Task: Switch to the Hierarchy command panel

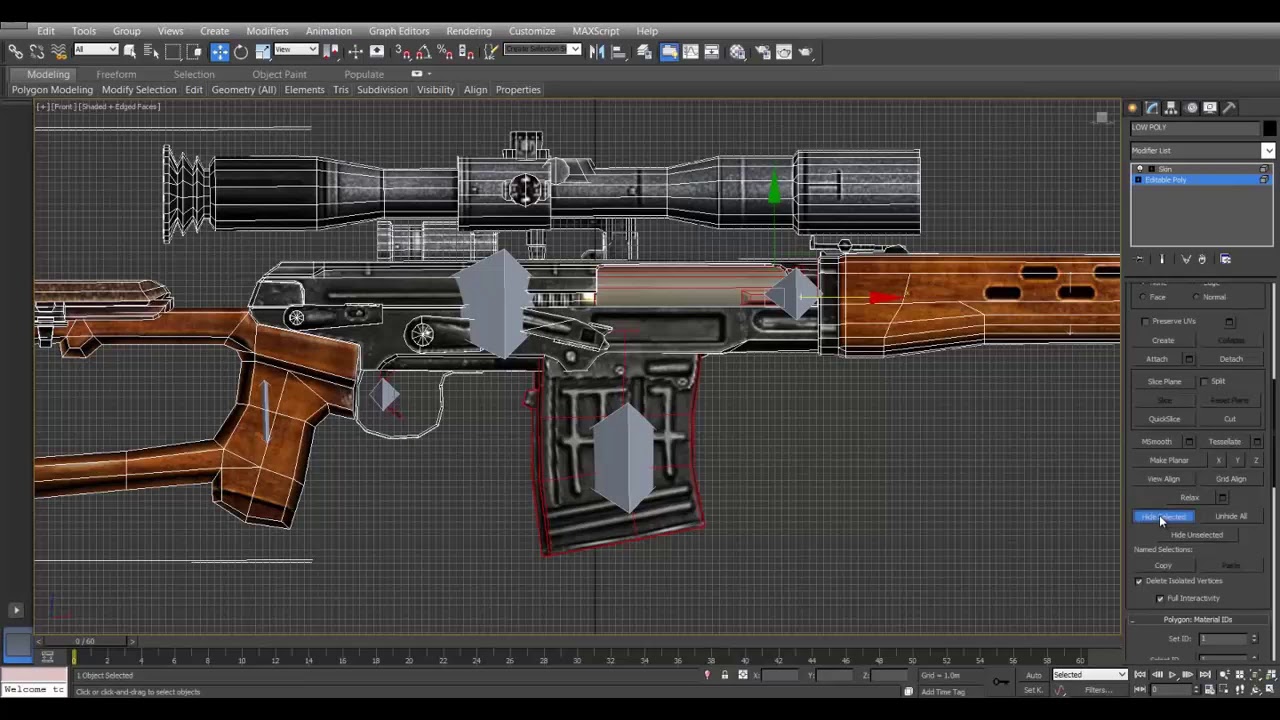Action: (1170, 107)
